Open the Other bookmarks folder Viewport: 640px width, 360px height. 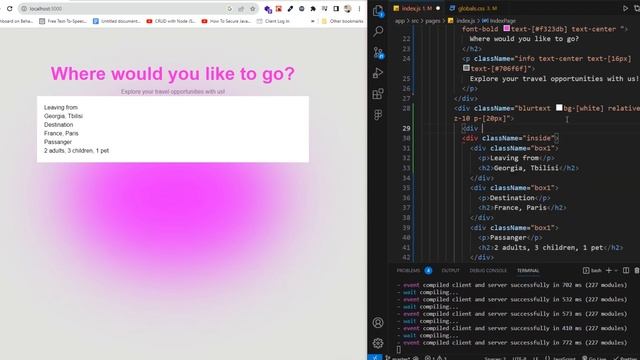342,21
